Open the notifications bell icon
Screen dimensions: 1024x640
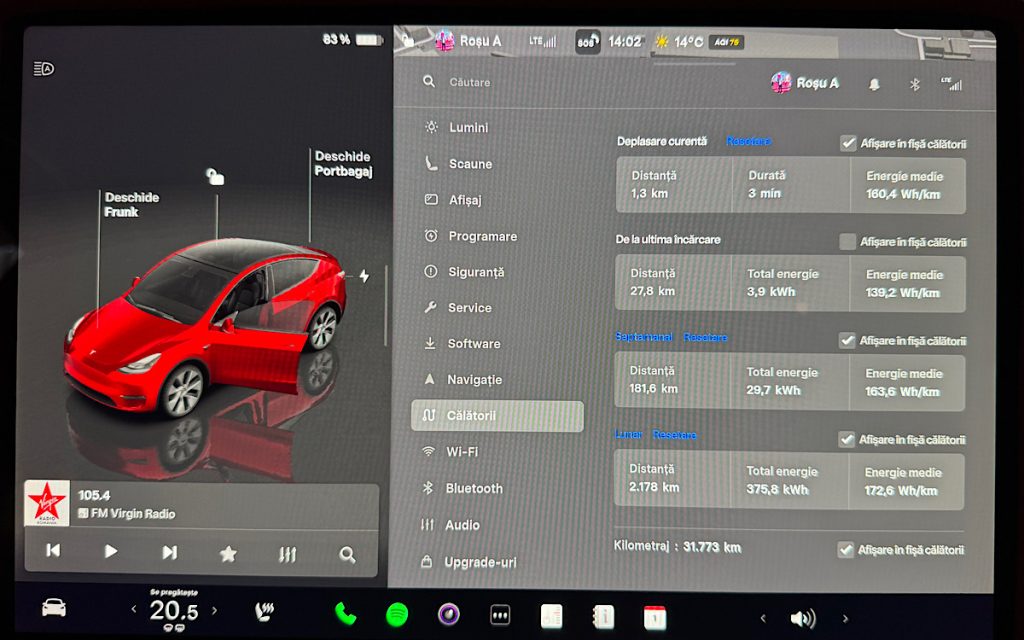coord(874,84)
